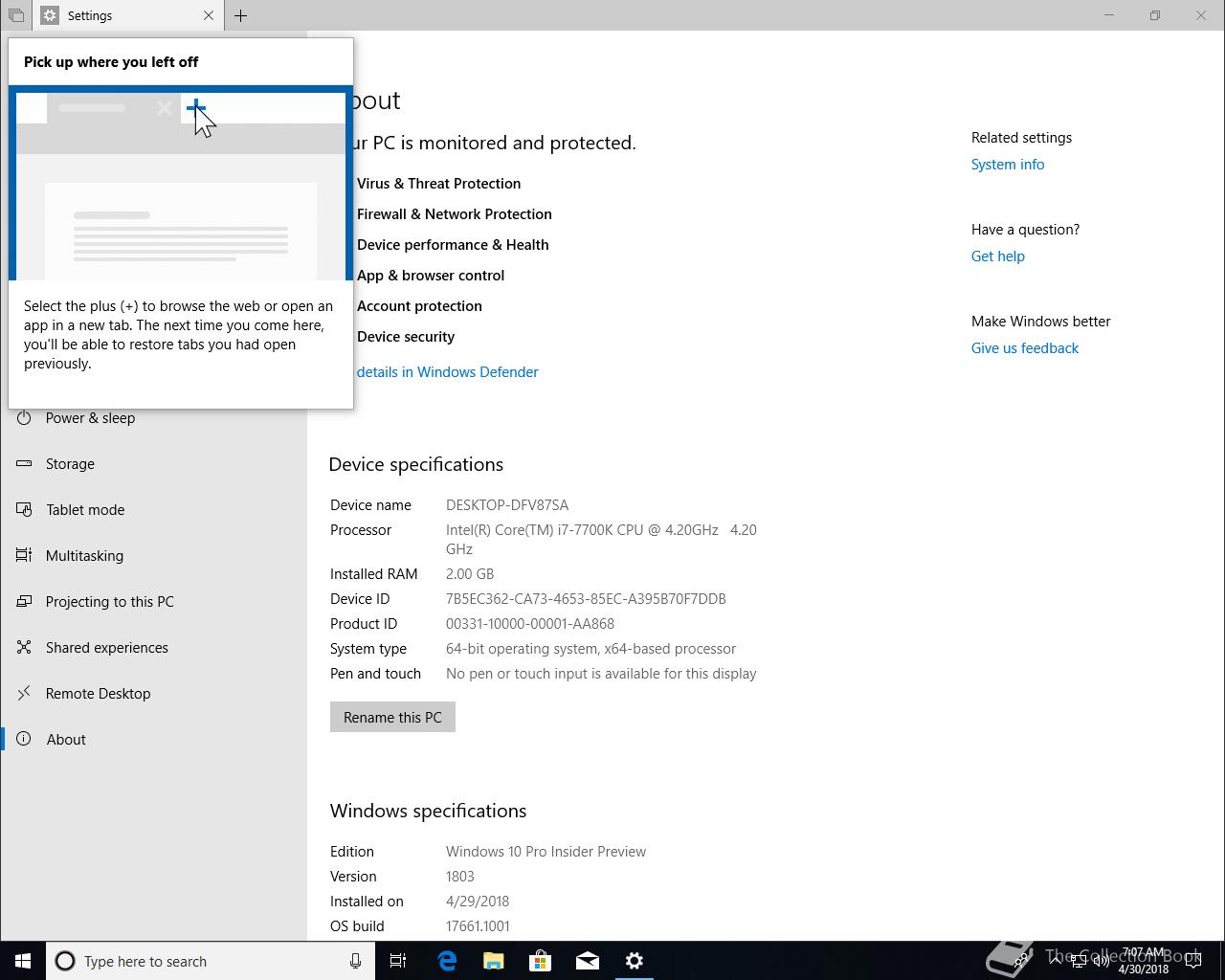
Task: Add a new tab with the plus button
Action: pyautogui.click(x=240, y=15)
